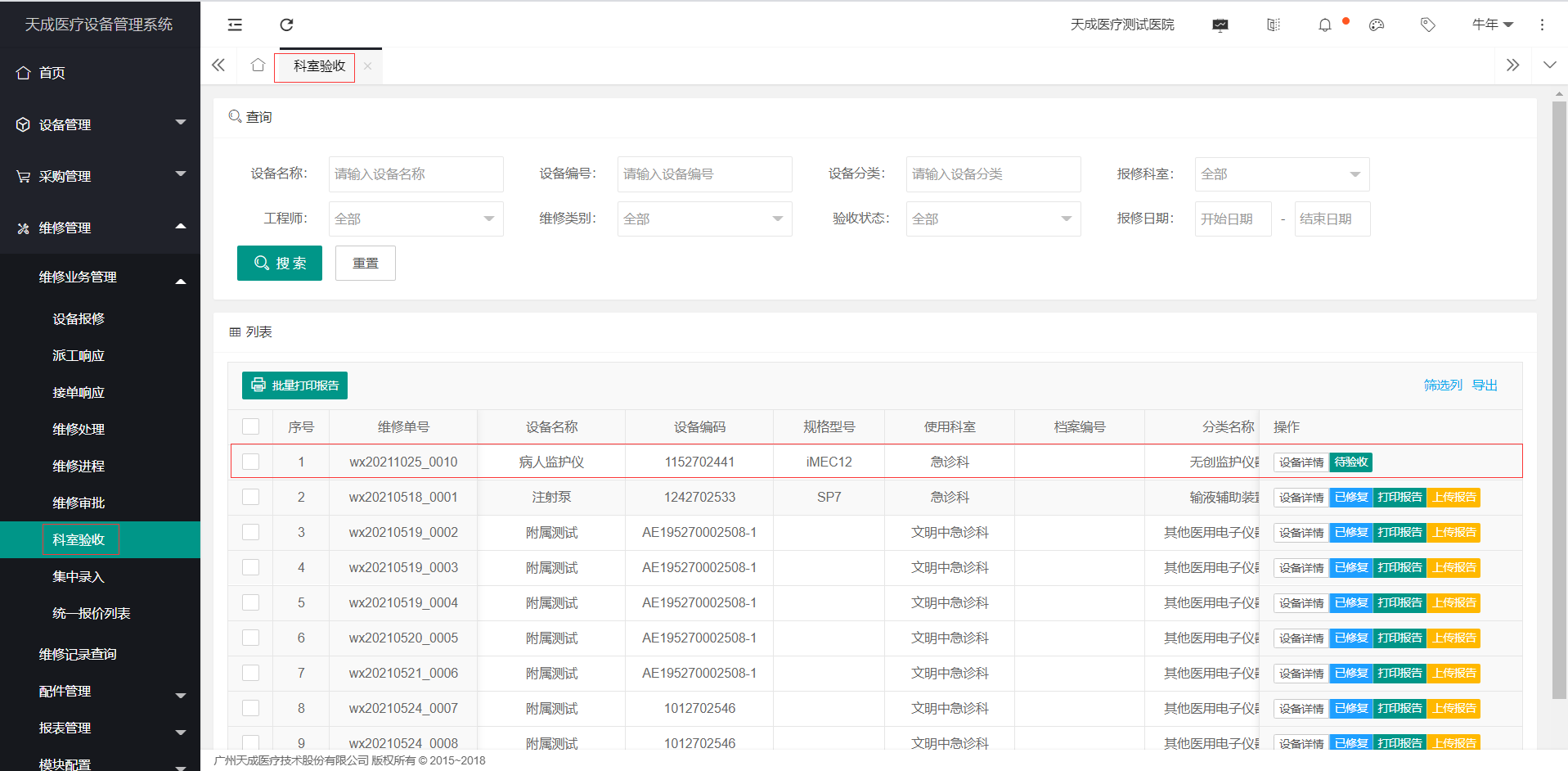This screenshot has height=771, width=1568.
Task: Check row wx20211025_0010 checkbox
Action: pyautogui.click(x=251, y=462)
